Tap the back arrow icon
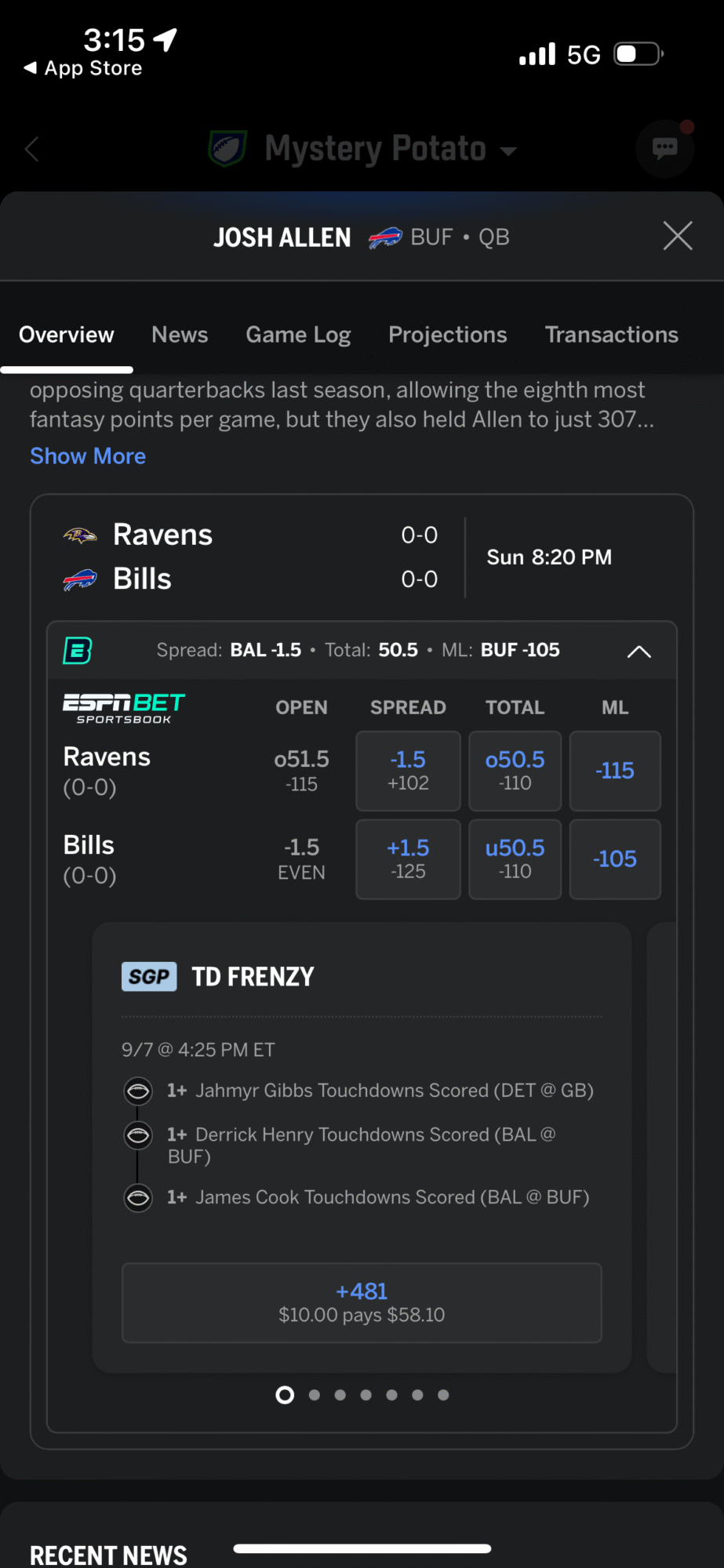Screen dimensions: 724x1568 pyautogui.click(x=32, y=149)
